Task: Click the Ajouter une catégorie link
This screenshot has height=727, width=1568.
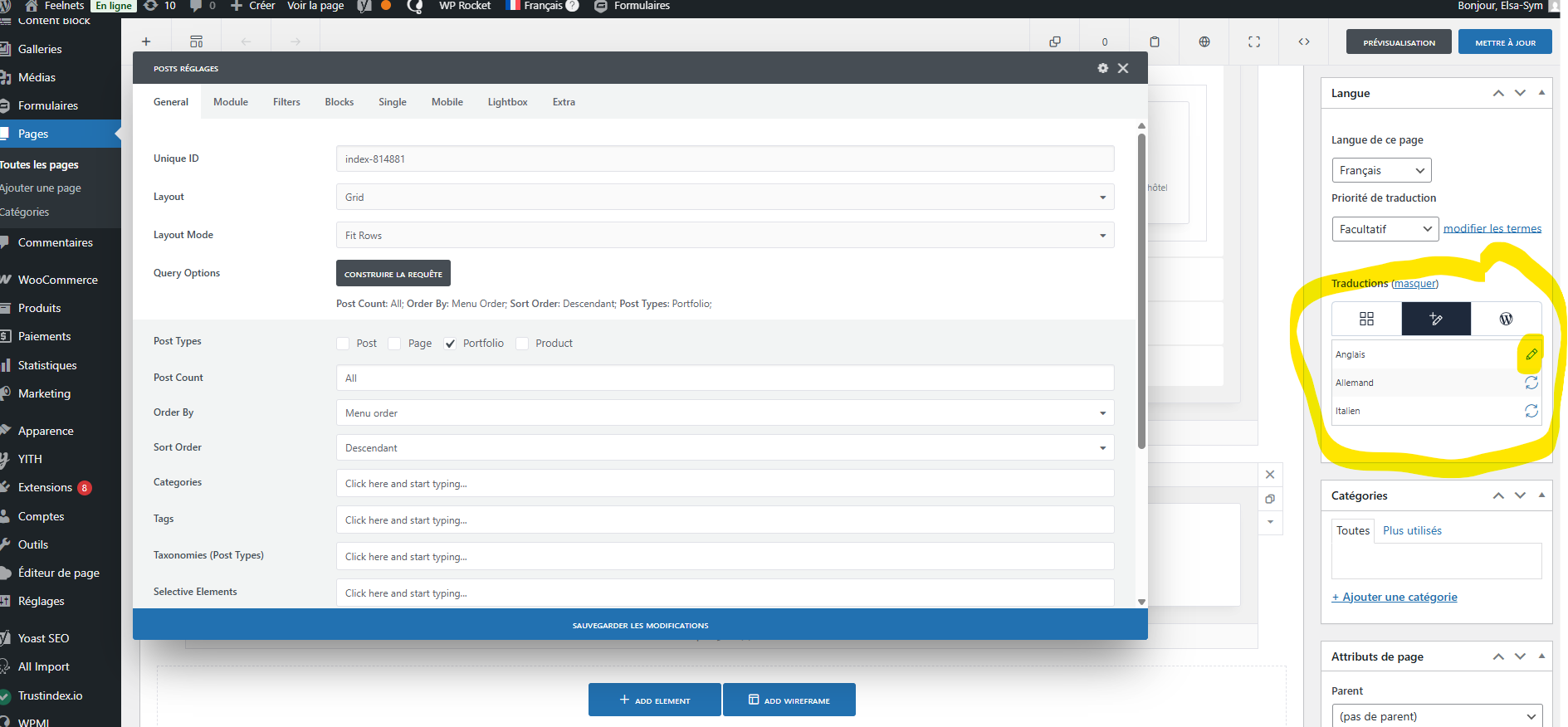Action: 1395,598
